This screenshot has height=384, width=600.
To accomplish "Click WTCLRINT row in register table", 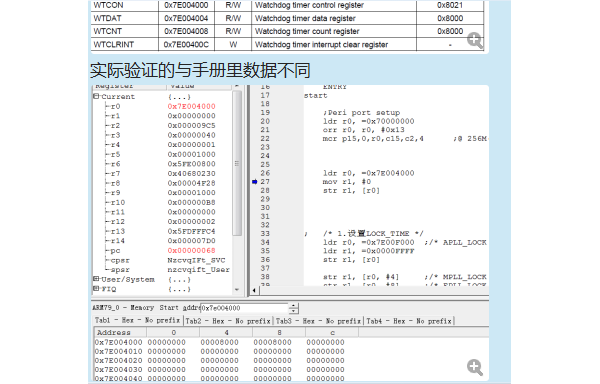I will [287, 44].
